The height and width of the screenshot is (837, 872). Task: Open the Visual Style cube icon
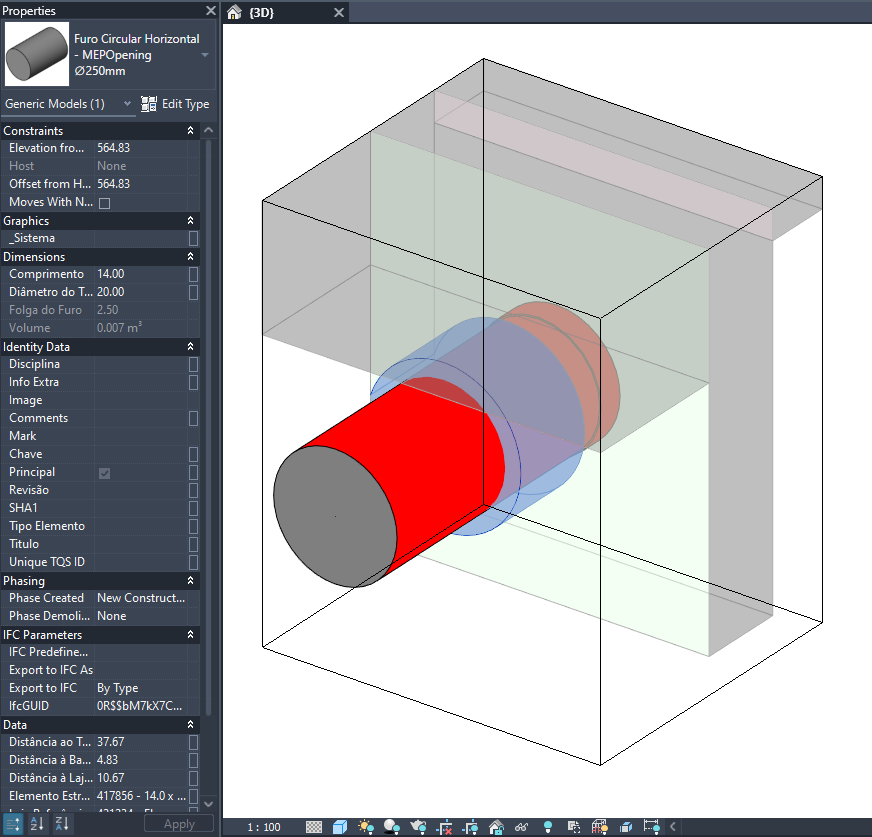(340, 827)
